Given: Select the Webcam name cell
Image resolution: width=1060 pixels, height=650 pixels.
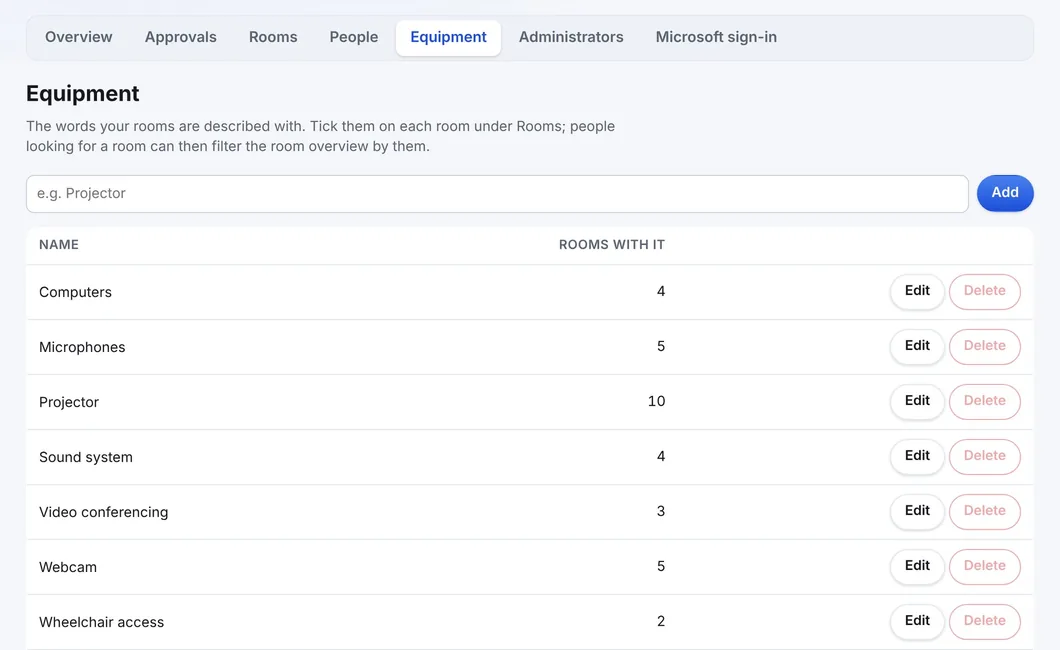Looking at the screenshot, I should [x=68, y=568].
